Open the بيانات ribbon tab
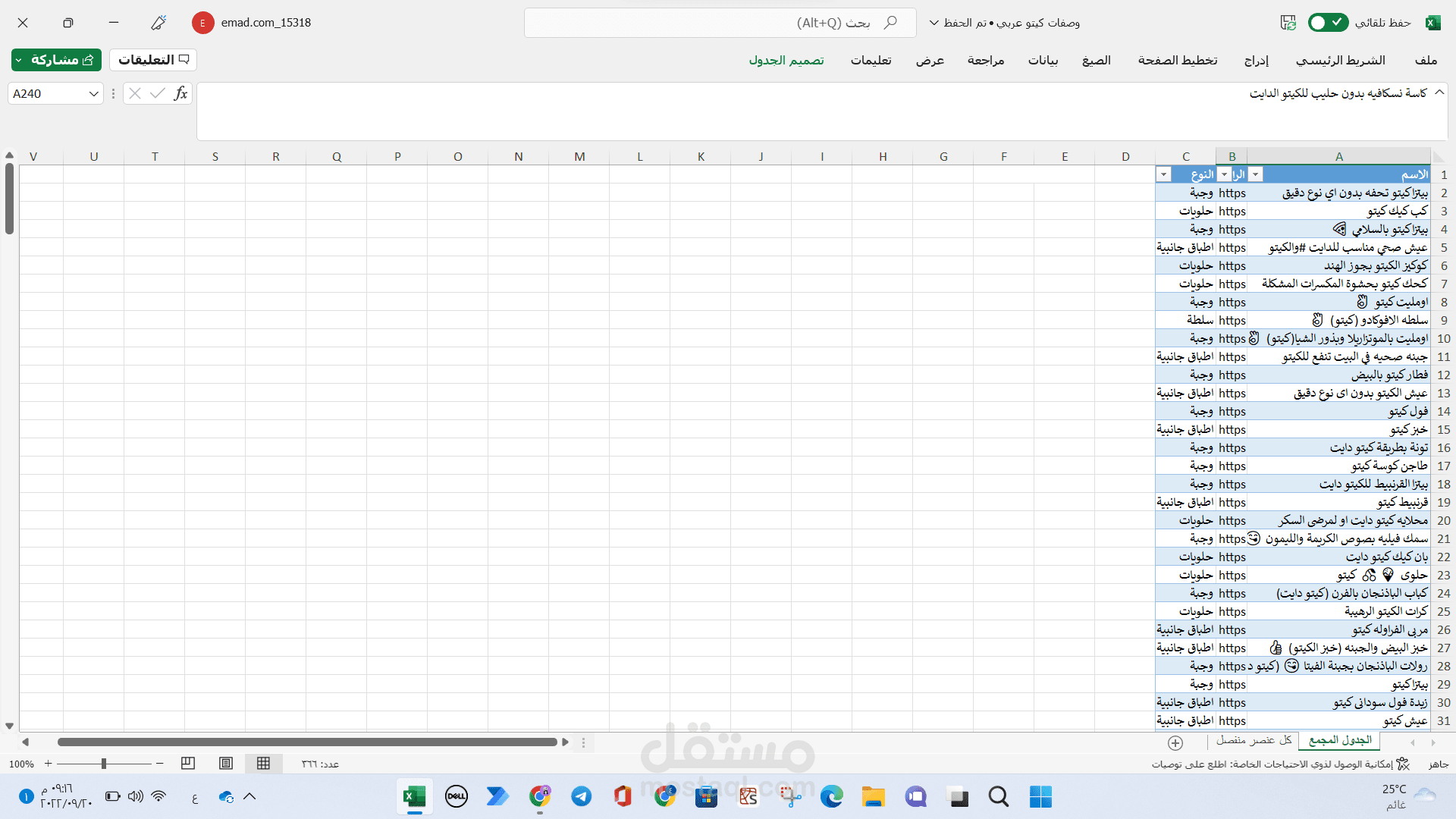Viewport: 1456px width, 819px height. 1043,60
